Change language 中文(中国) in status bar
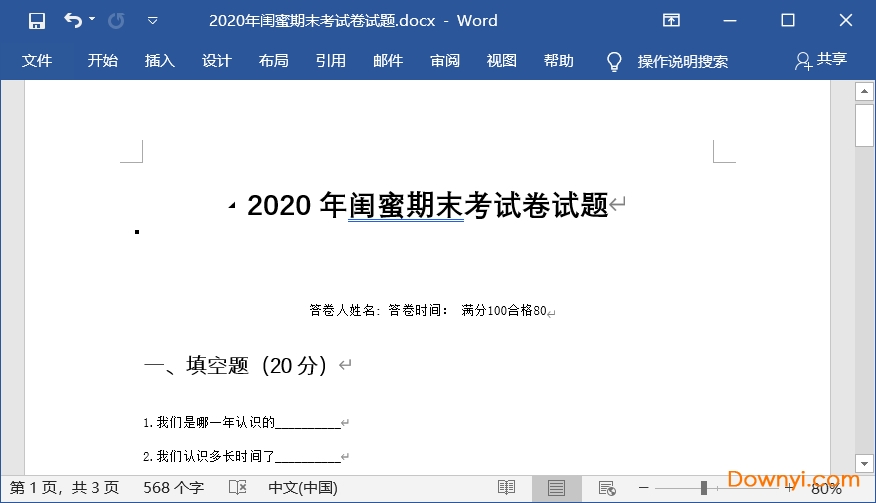Viewport: 876px width, 503px height. tap(303, 488)
